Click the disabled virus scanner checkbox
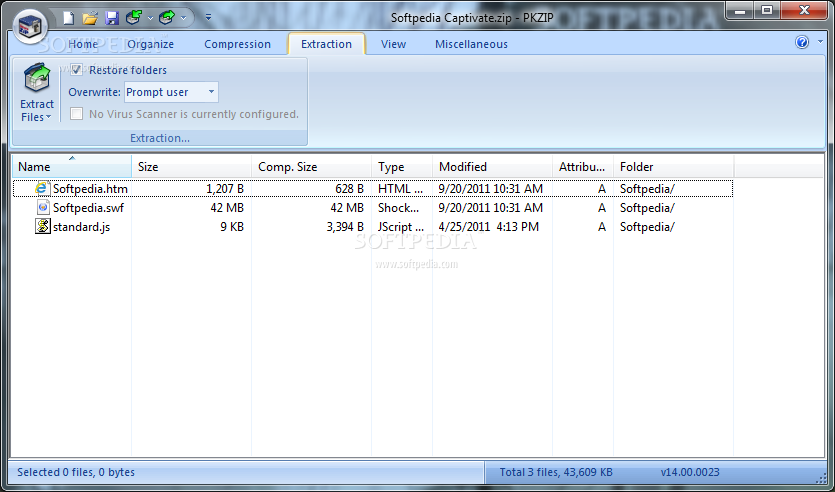 click(x=77, y=114)
